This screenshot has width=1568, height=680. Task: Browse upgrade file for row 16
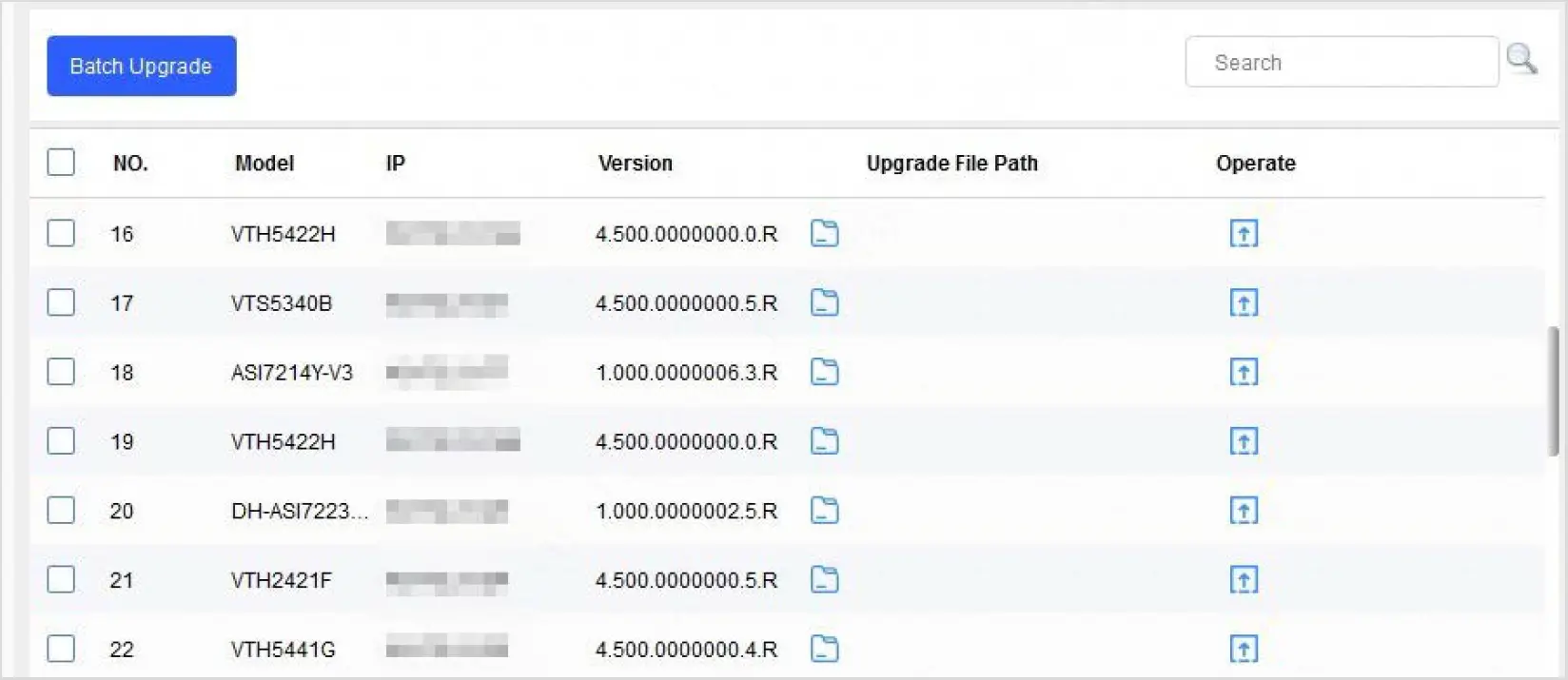824,233
